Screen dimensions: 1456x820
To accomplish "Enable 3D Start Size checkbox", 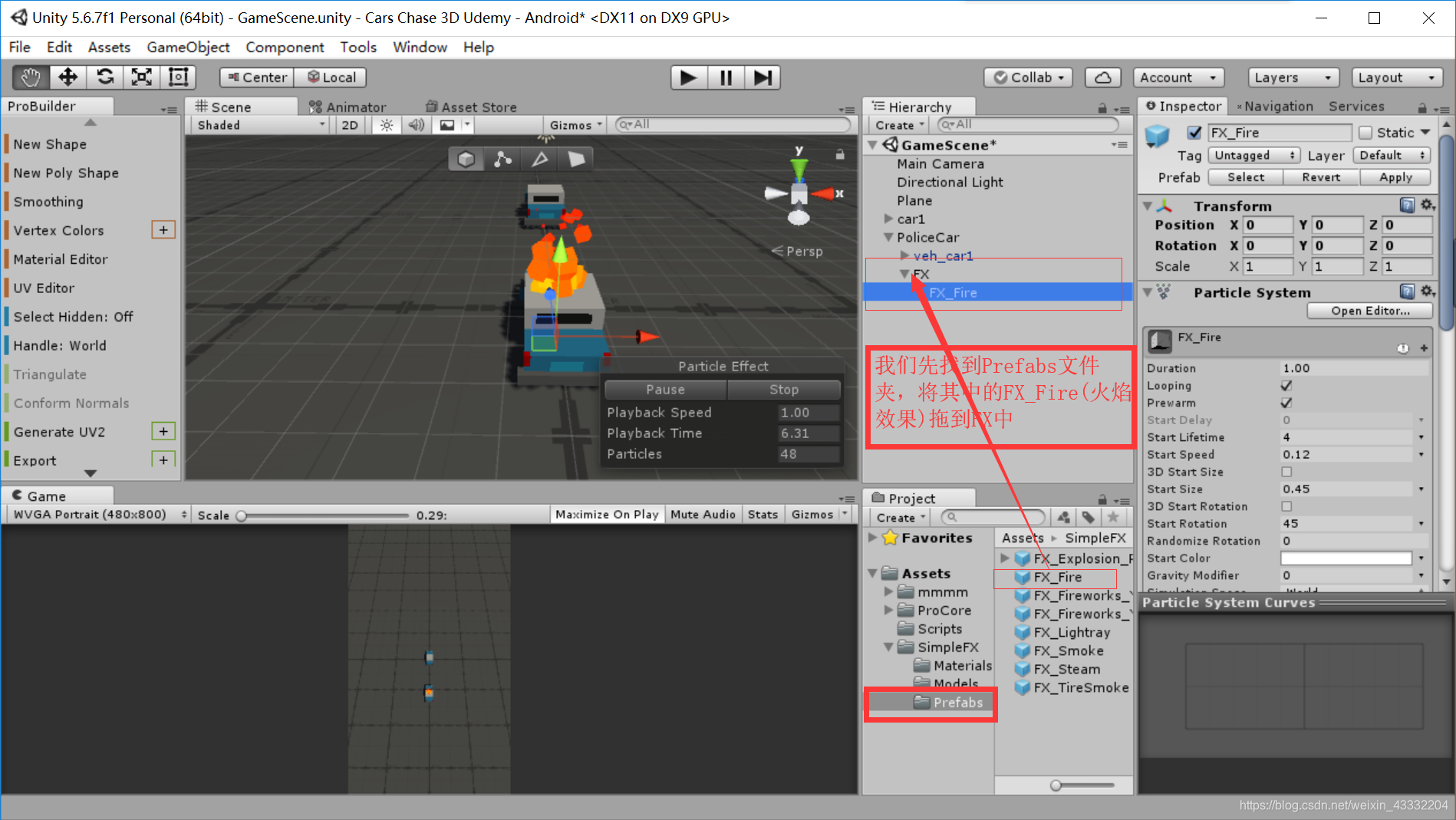I will pos(1286,471).
